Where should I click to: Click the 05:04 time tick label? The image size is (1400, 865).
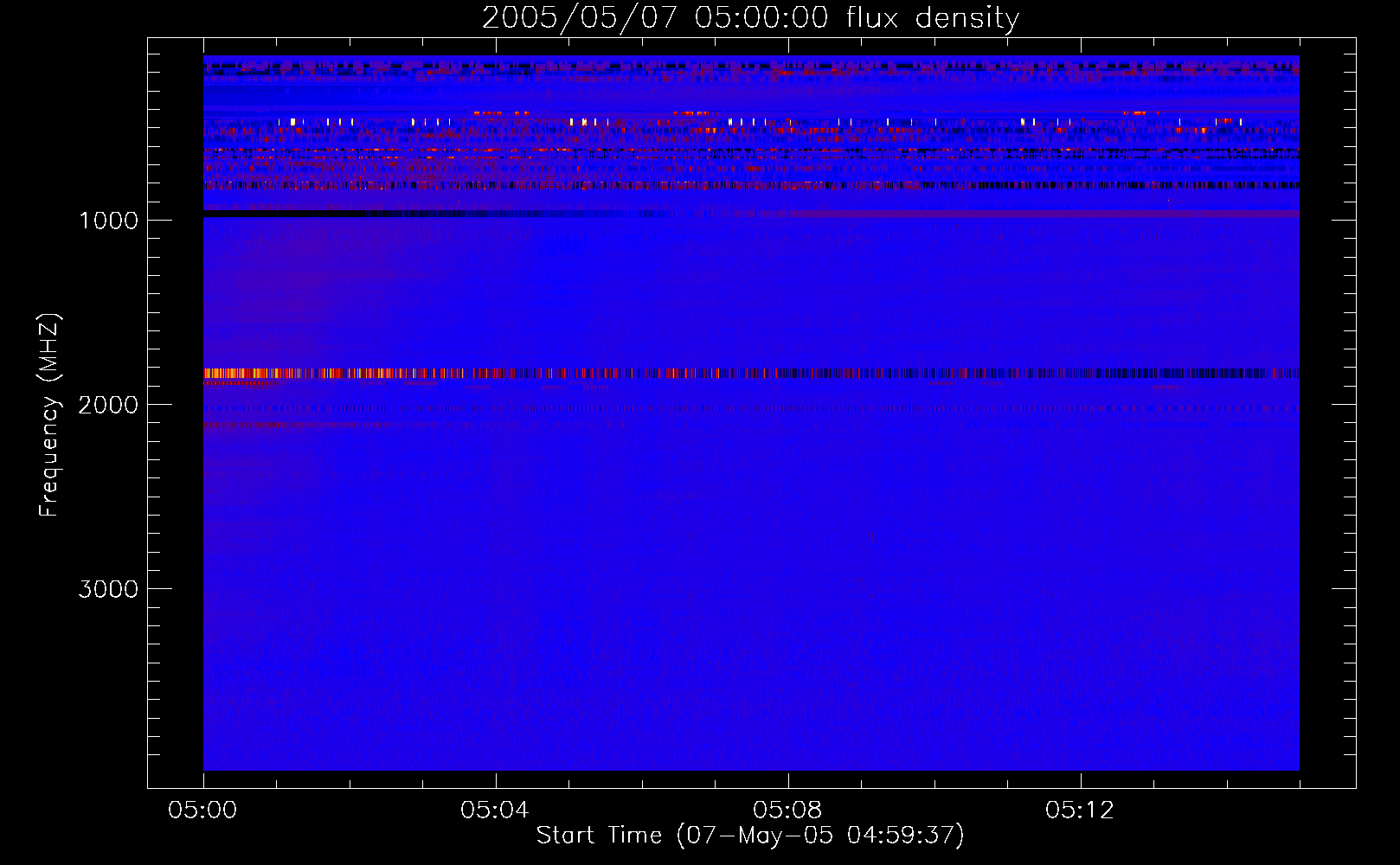point(495,811)
